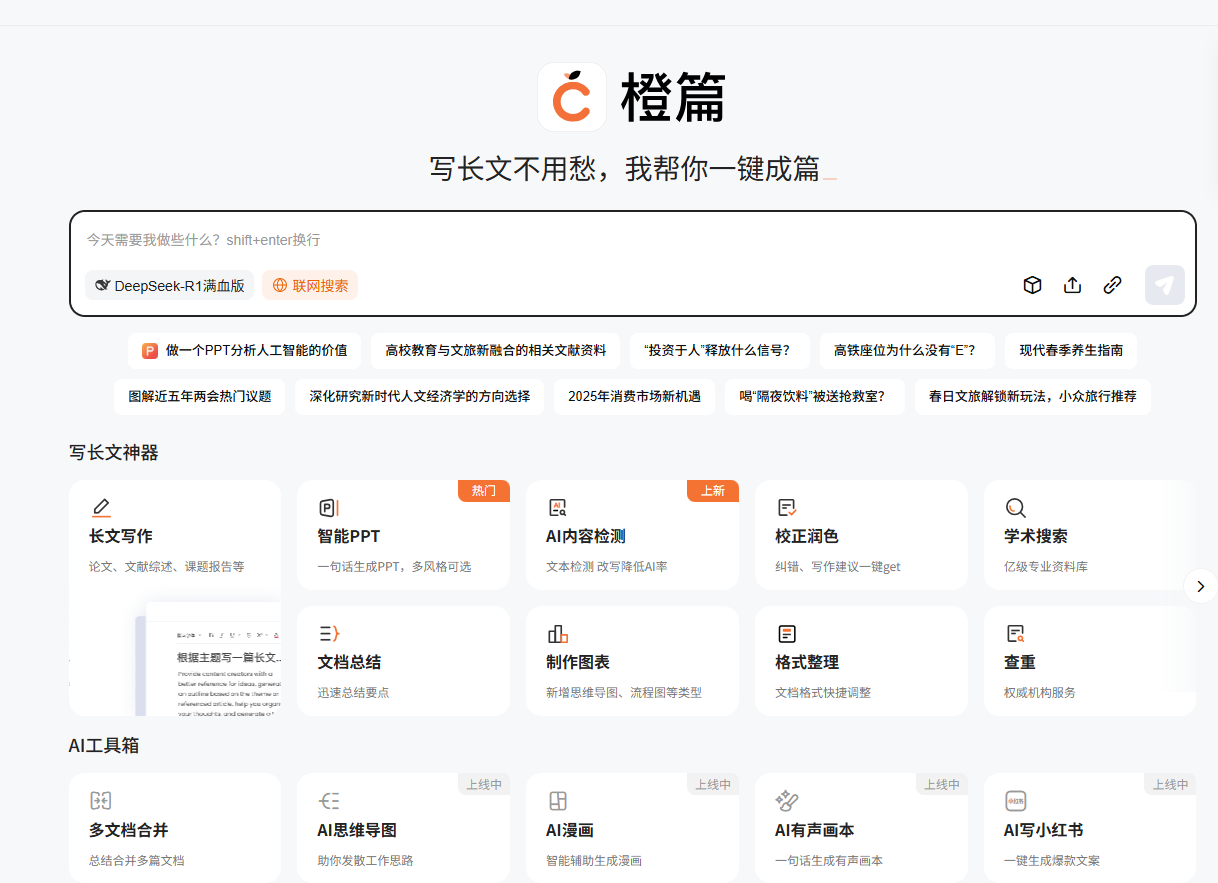Click the link attachment icon
The image size is (1218, 883).
pyautogui.click(x=1113, y=285)
